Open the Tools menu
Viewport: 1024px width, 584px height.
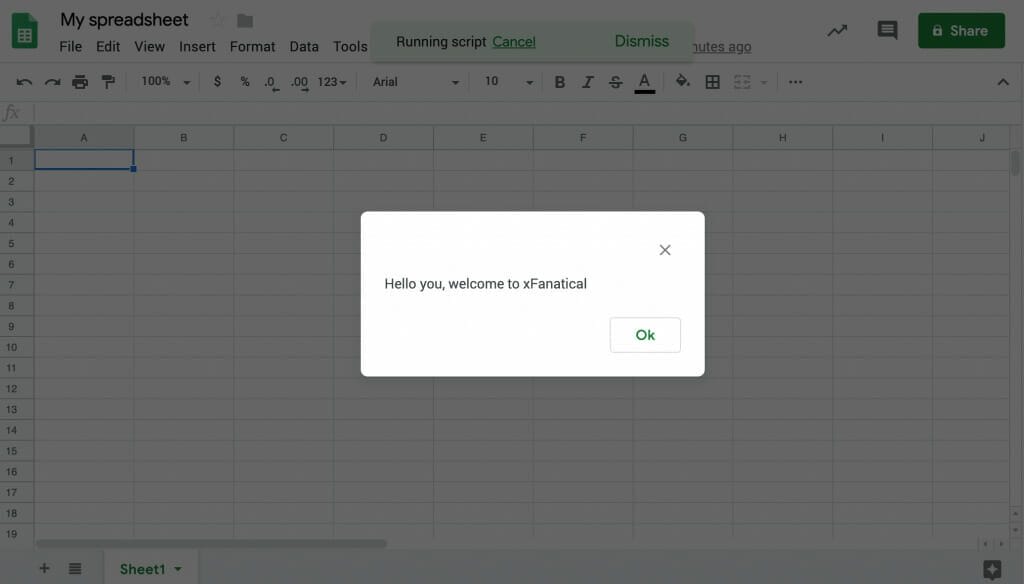click(350, 46)
